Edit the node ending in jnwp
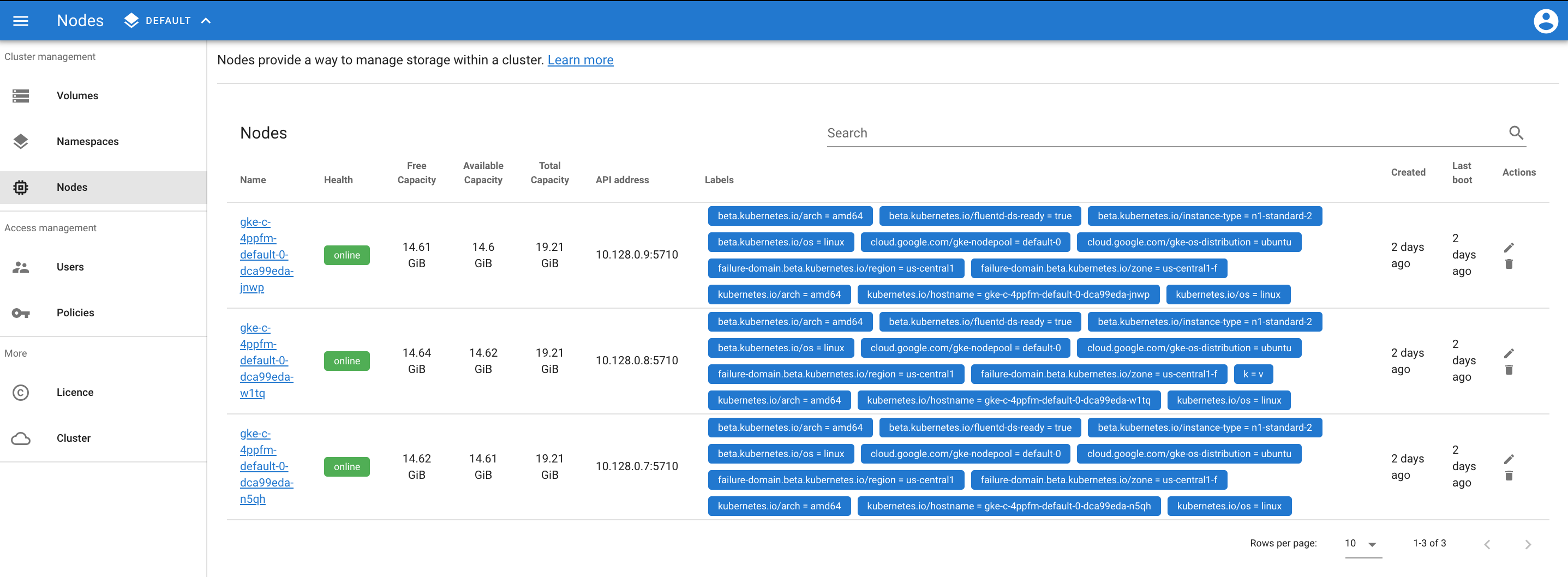Viewport: 1568px width, 577px height. point(1509,247)
